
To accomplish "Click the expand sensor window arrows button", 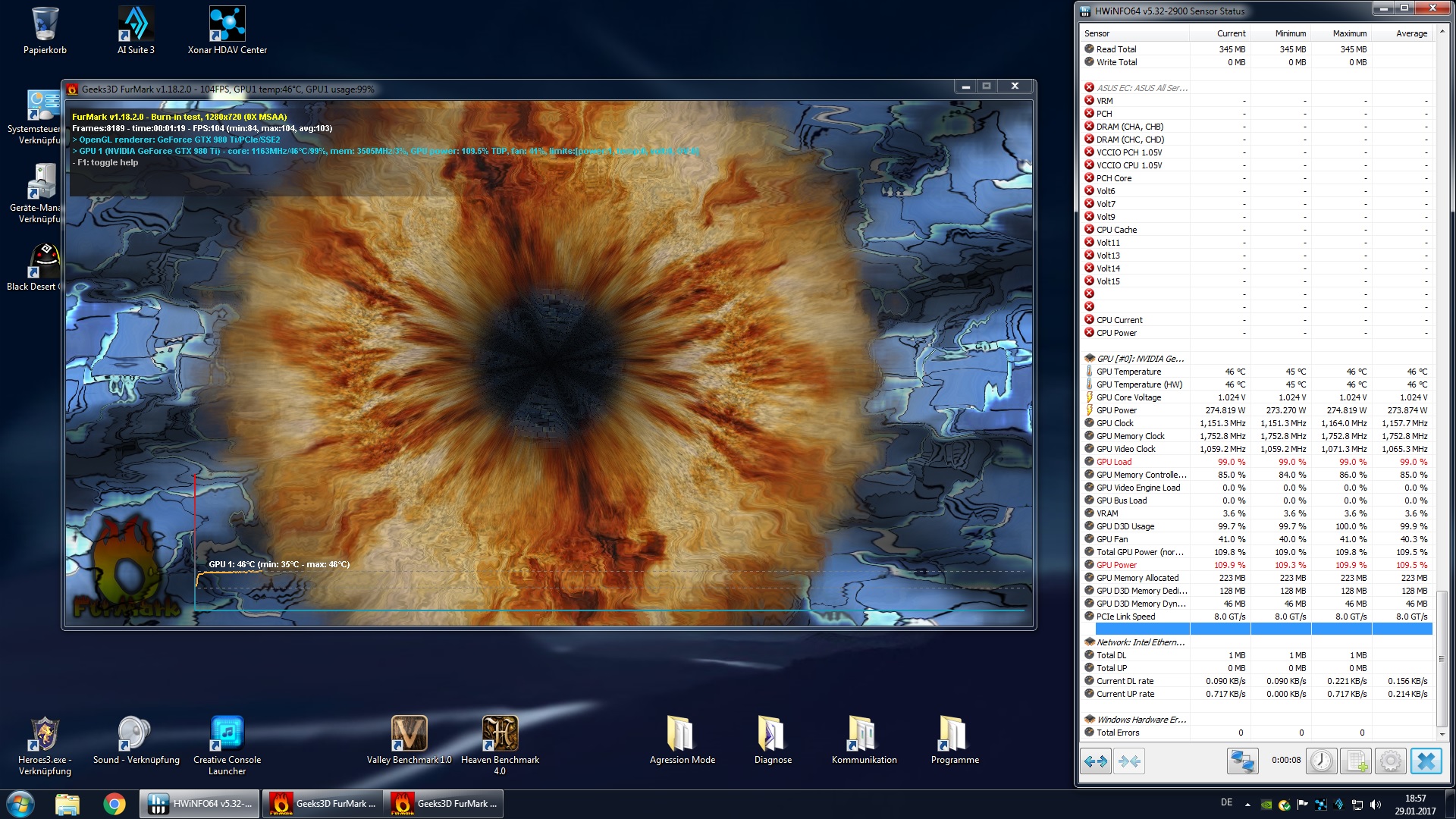I will point(1096,761).
